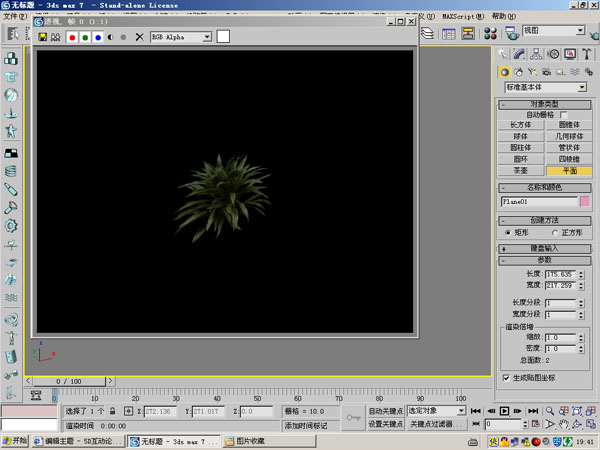Select the Systems category icon
This screenshot has width=600, height=450.
[589, 72]
